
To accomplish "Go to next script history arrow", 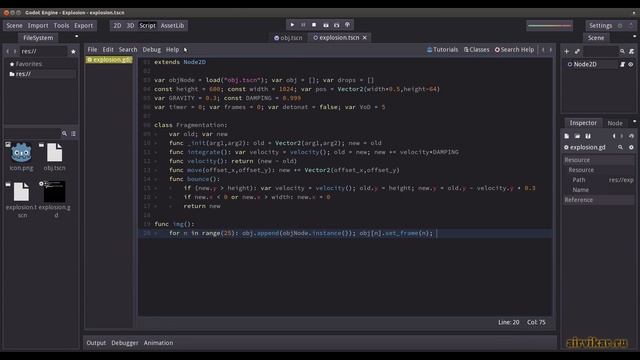I will [551, 49].
